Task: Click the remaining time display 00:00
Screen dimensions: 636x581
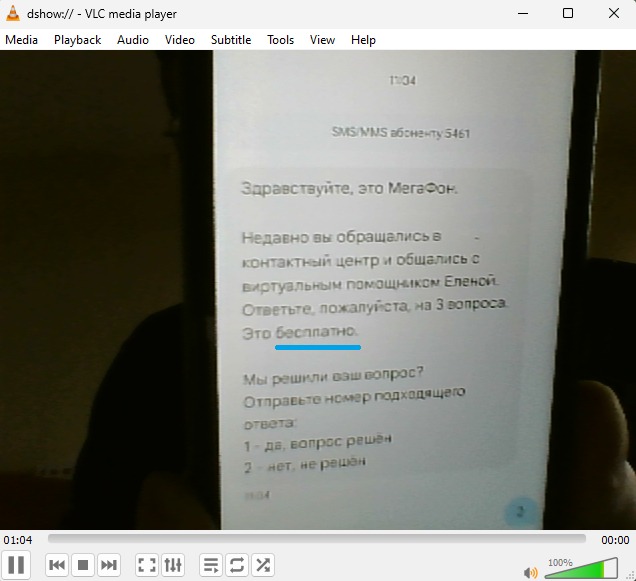Action: [615, 540]
